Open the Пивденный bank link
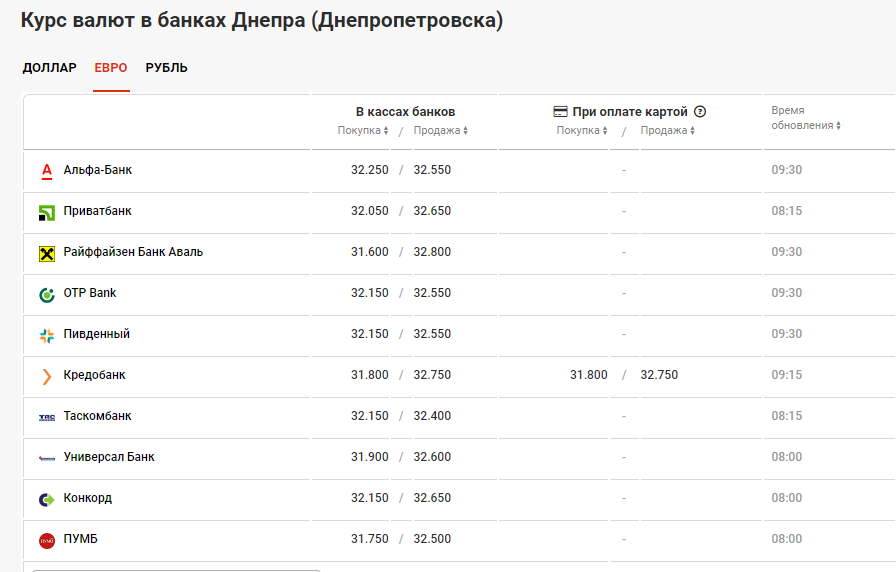This screenshot has height=572, width=896. point(97,334)
